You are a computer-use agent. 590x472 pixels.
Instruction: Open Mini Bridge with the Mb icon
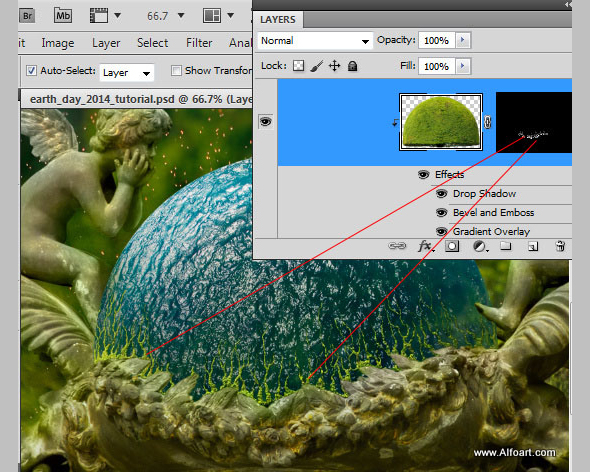point(63,15)
